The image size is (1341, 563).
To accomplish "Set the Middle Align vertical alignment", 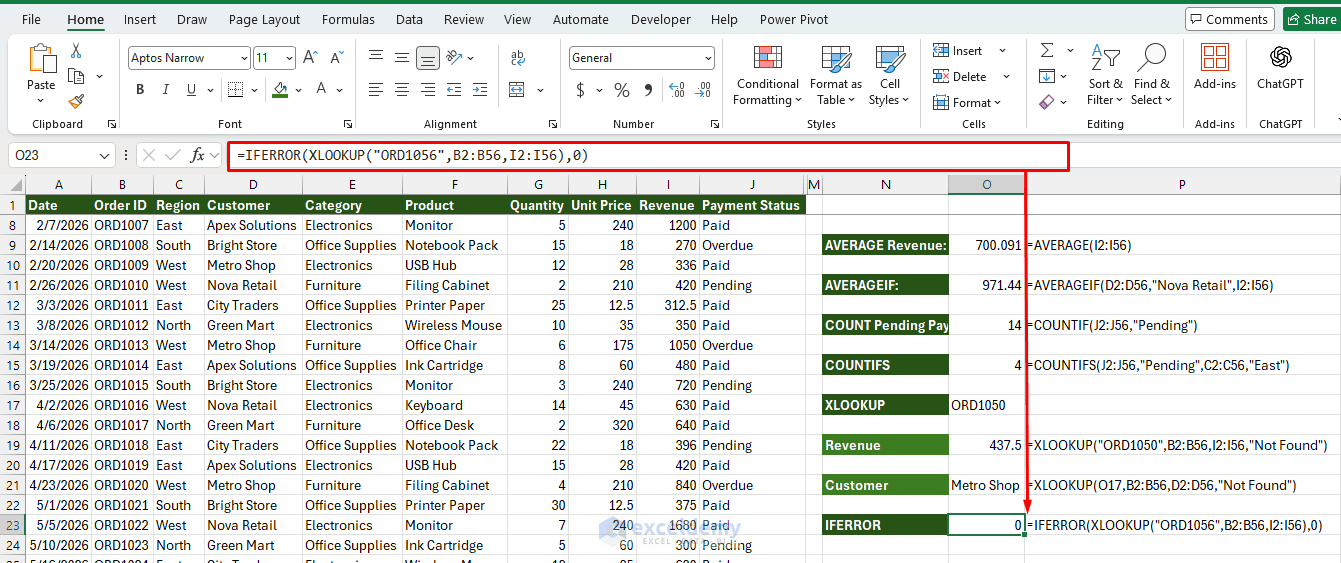I will coord(401,58).
